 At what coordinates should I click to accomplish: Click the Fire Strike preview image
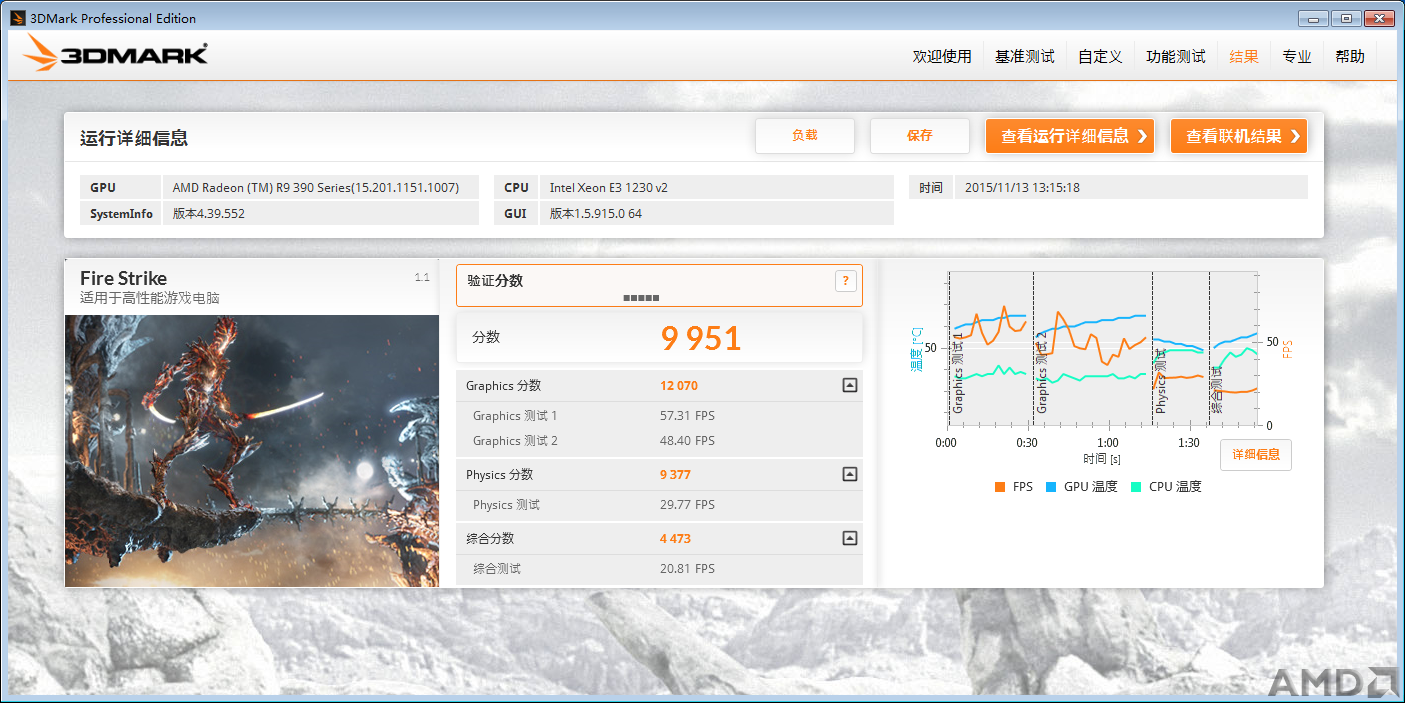coord(252,451)
